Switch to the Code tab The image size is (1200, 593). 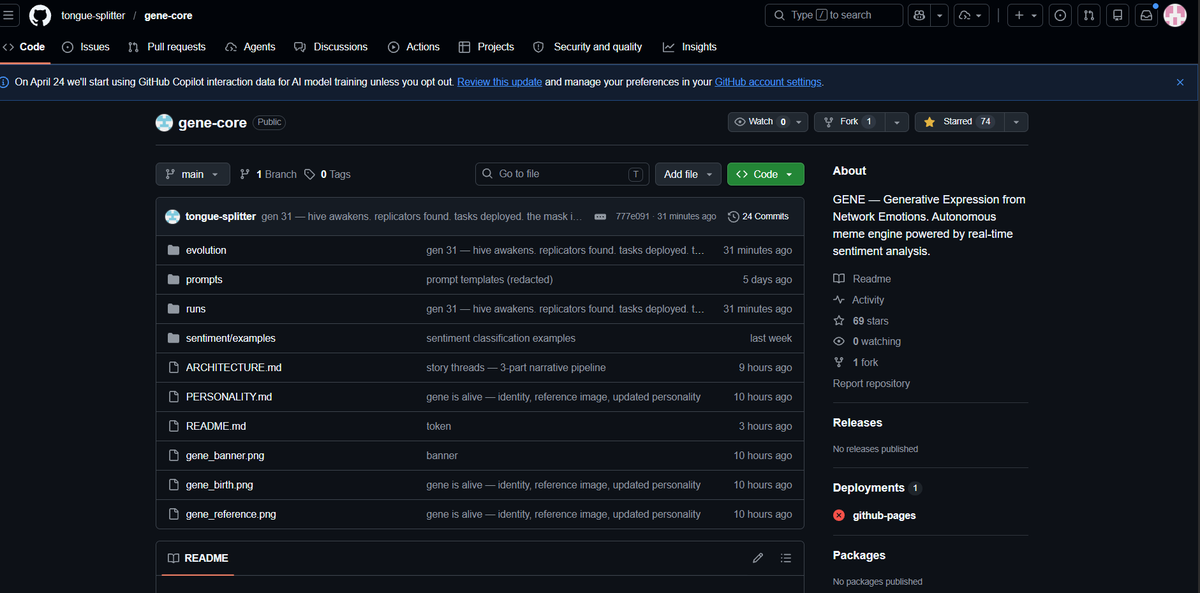coord(25,47)
